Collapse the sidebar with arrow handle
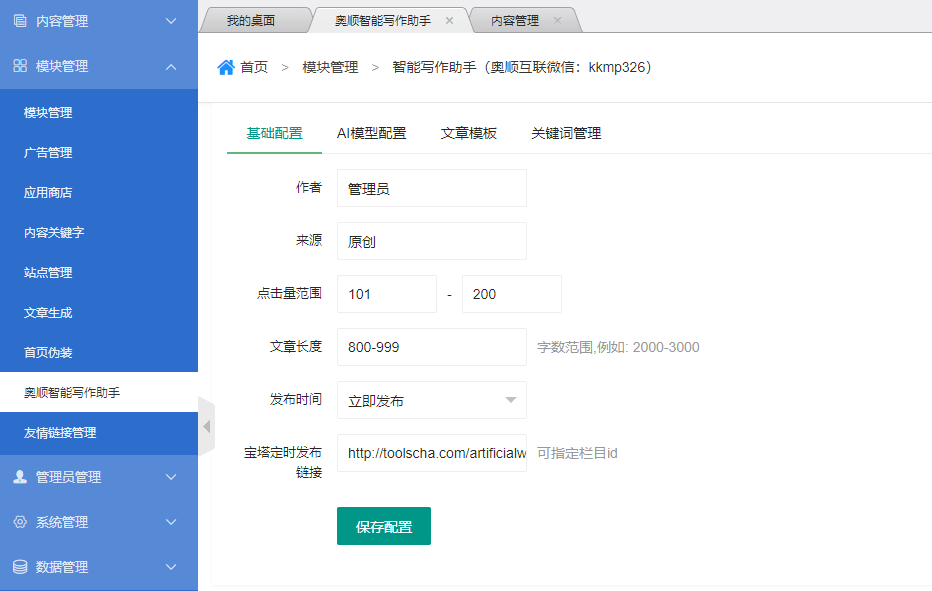This screenshot has width=932, height=591. pos(206,426)
